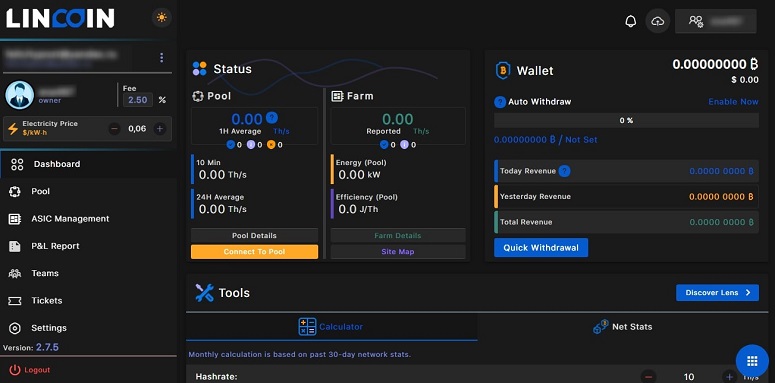Click the Today Revenue help icon
The height and width of the screenshot is (383, 775).
[564, 171]
